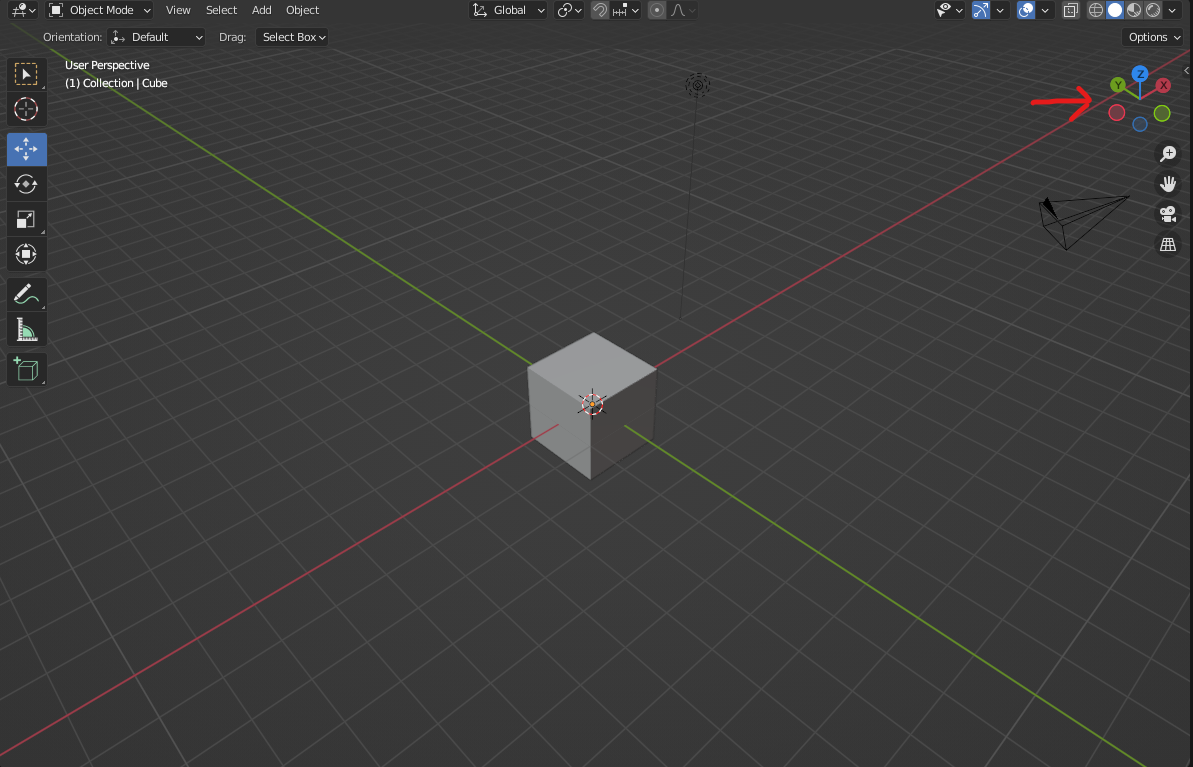The image size is (1193, 767).
Task: Open the Select menu
Action: (221, 10)
